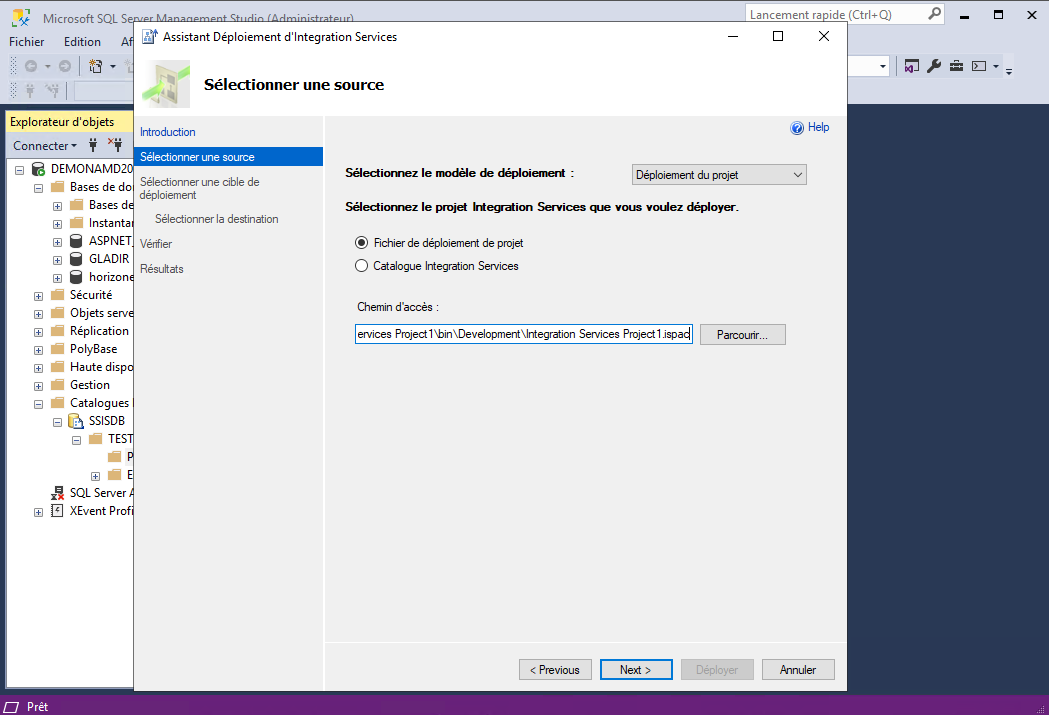Expand the Réplication tree node
Viewport: 1049px width, 715px height.
point(38,332)
